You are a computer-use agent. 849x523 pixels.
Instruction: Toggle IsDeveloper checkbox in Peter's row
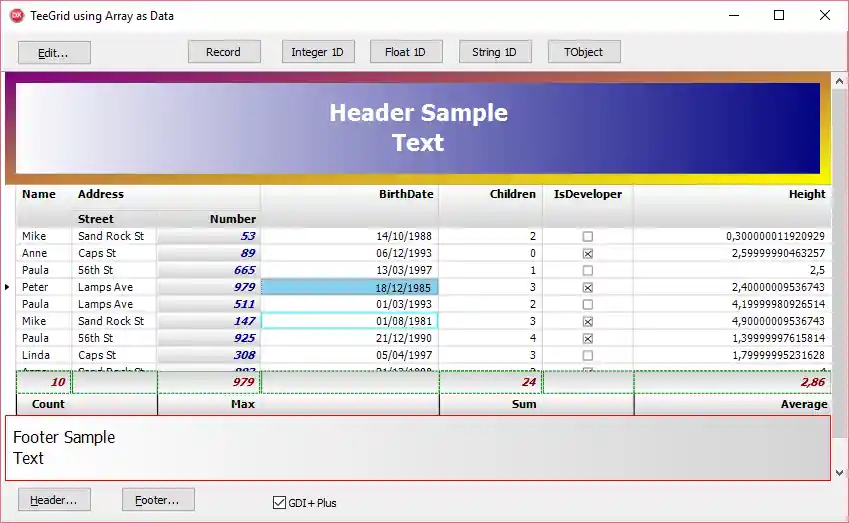pyautogui.click(x=588, y=288)
